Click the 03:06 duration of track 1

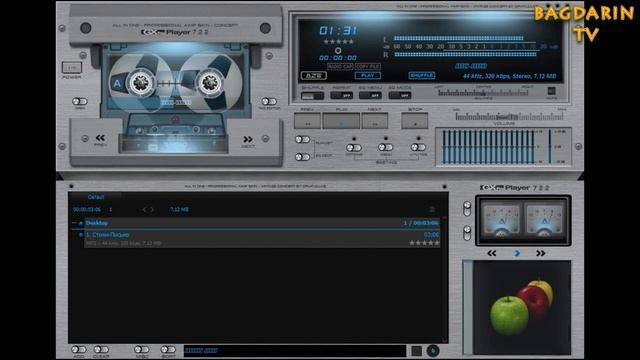point(431,235)
